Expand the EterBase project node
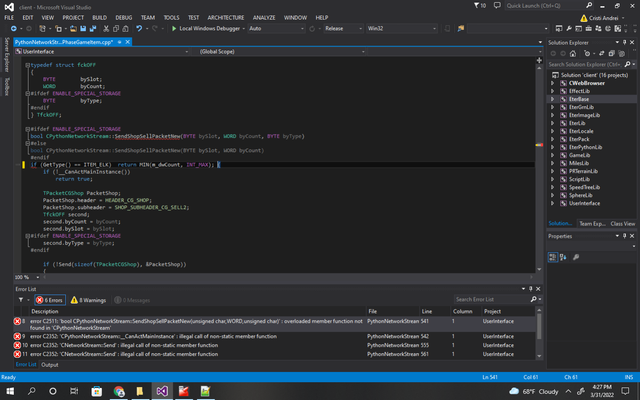This screenshot has width=640, height=400. pos(553,99)
